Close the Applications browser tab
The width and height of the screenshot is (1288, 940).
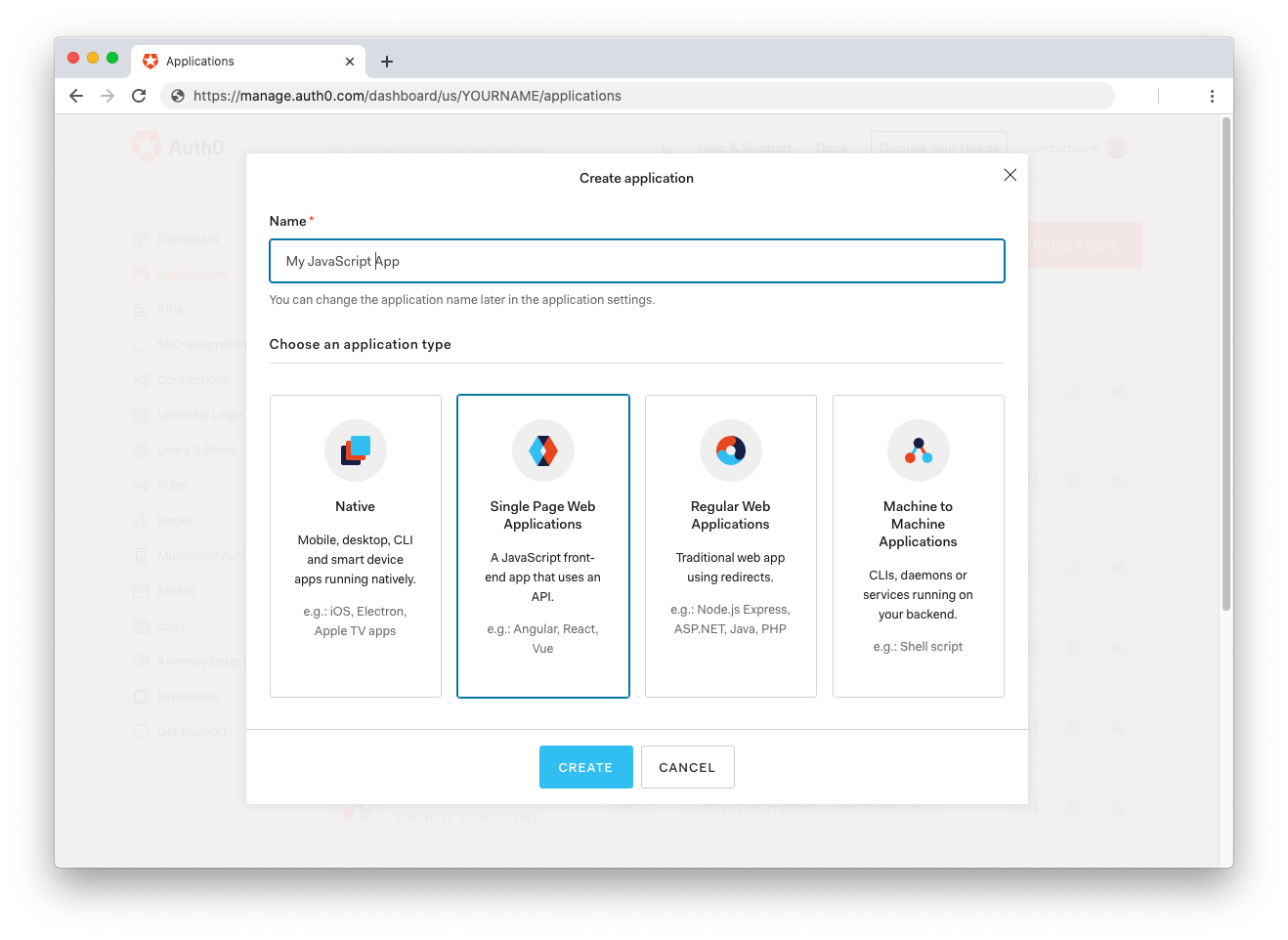pyautogui.click(x=350, y=62)
